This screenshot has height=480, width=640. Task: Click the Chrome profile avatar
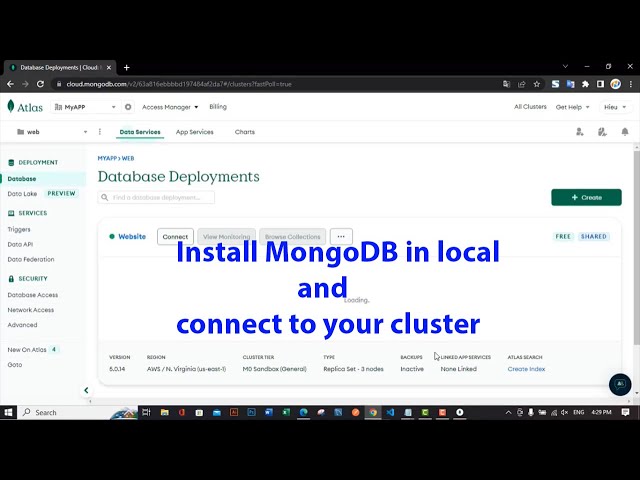pyautogui.click(x=616, y=84)
